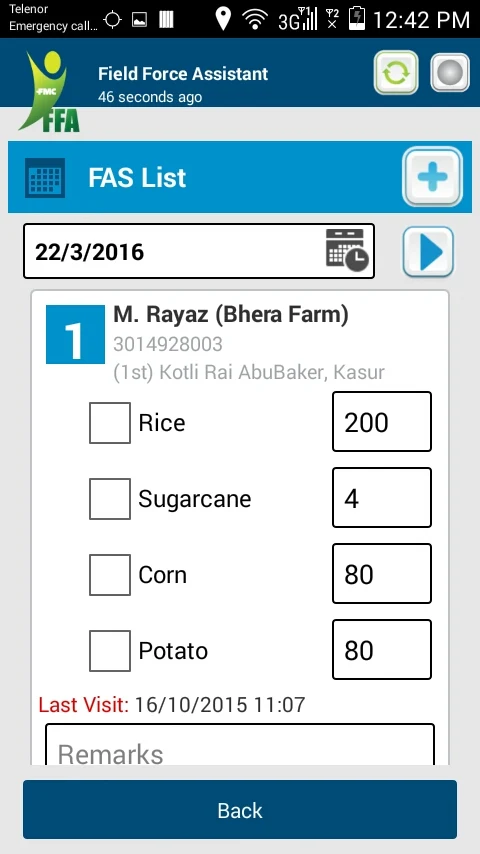The image size is (480, 854).
Task: Open the location icon in status bar
Action: click(x=223, y=19)
